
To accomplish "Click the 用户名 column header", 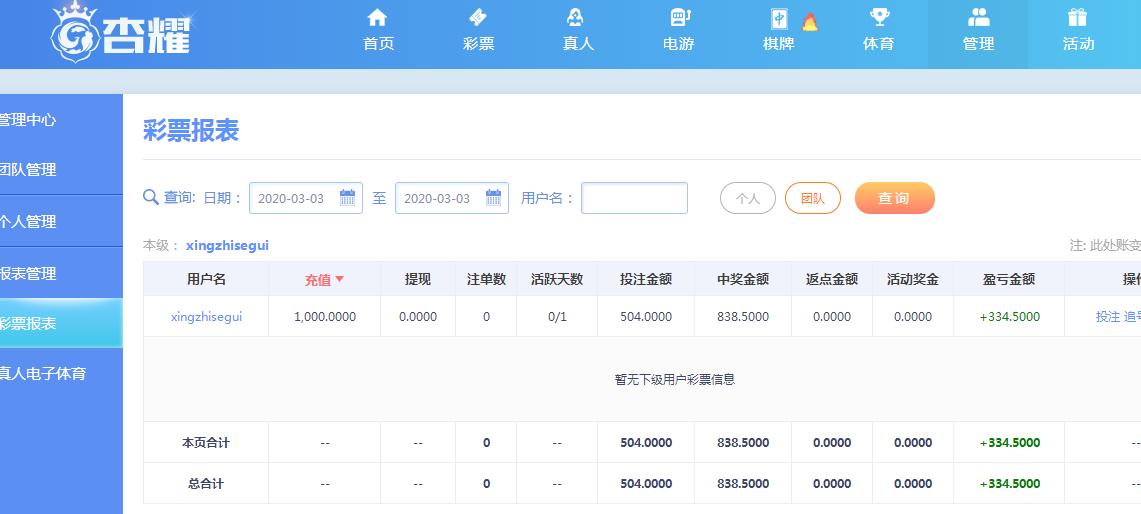I will coord(206,279).
